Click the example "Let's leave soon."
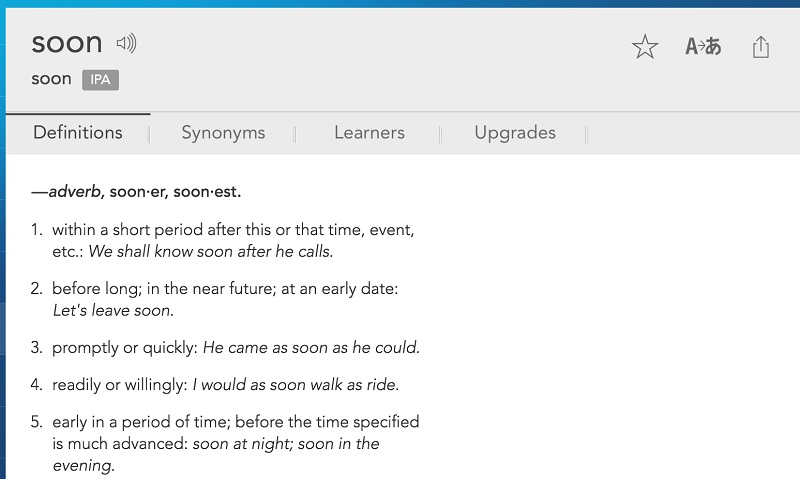 pyautogui.click(x=113, y=311)
